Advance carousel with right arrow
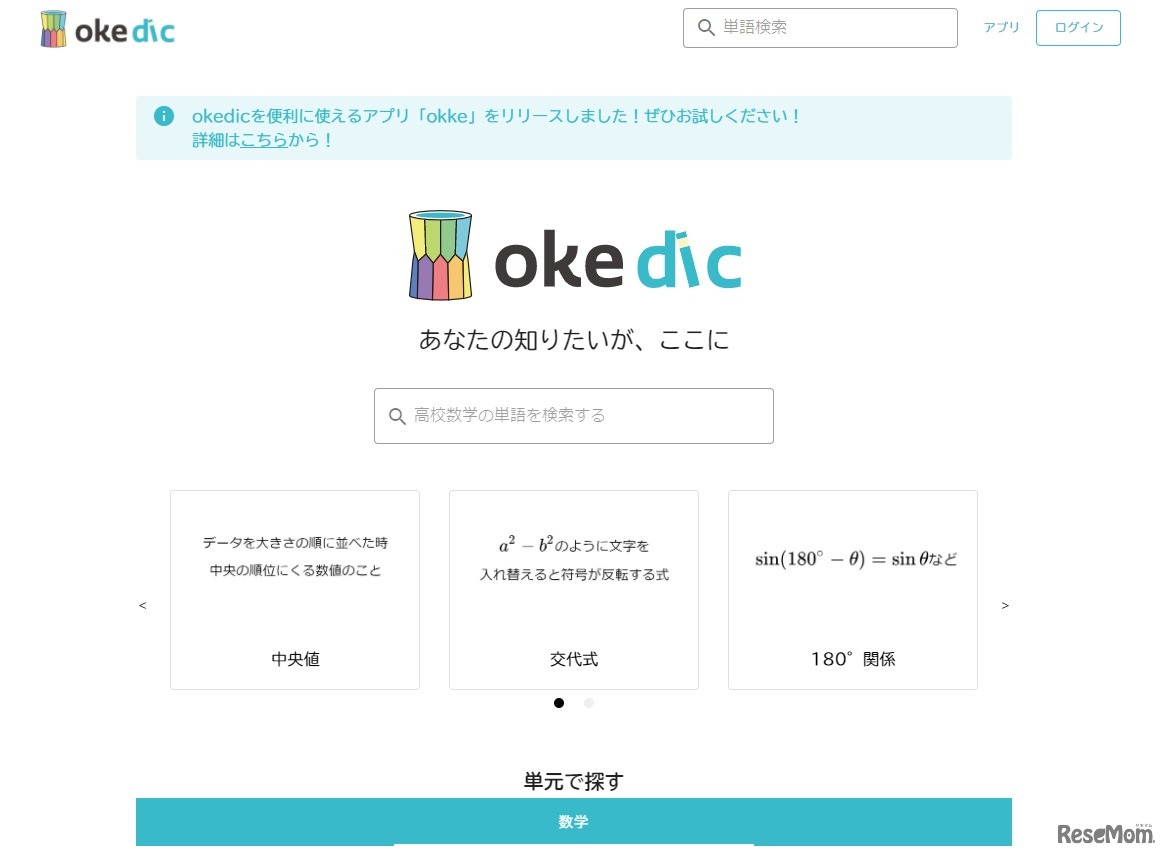1168x857 pixels. (x=1005, y=605)
